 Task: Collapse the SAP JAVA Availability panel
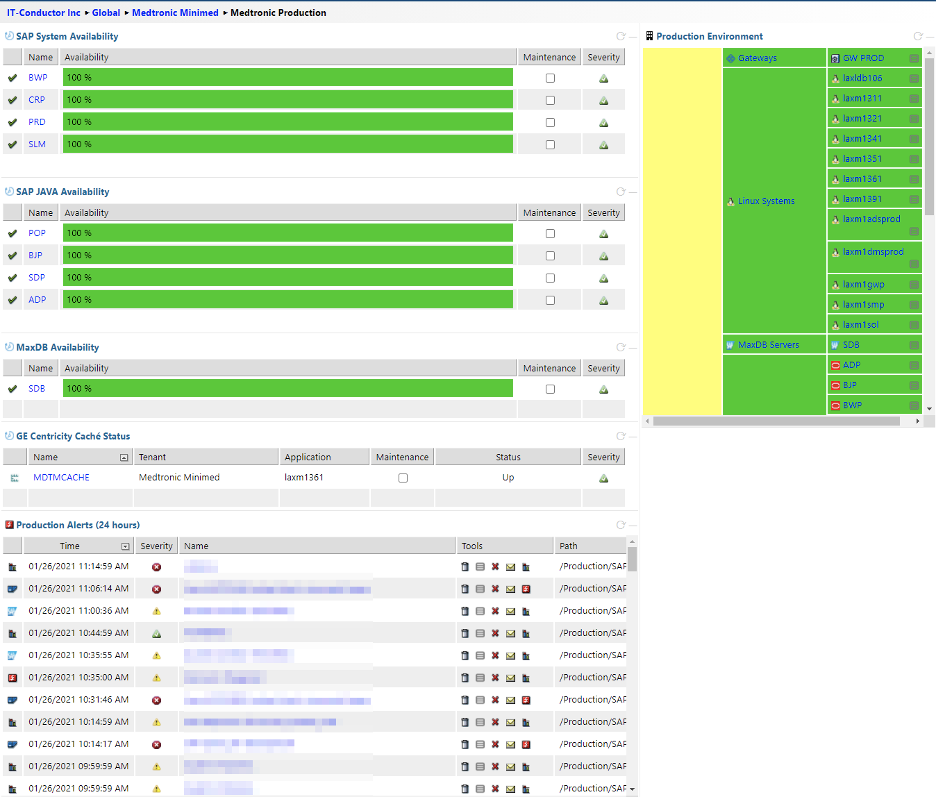click(x=632, y=192)
